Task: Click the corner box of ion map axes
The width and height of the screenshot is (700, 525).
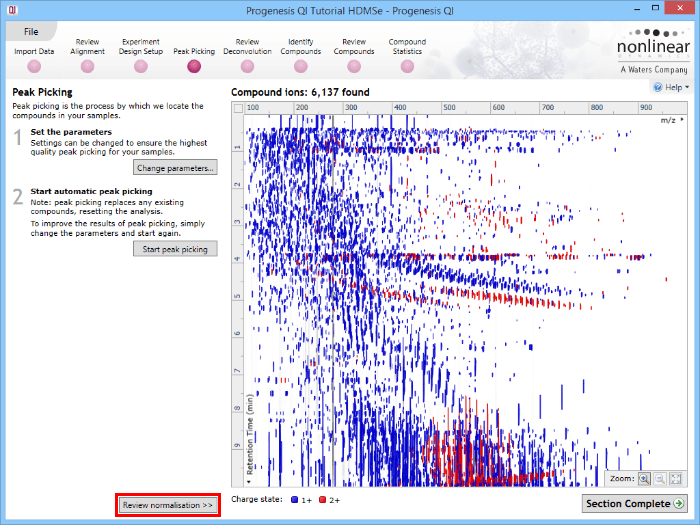Action: pos(238,108)
